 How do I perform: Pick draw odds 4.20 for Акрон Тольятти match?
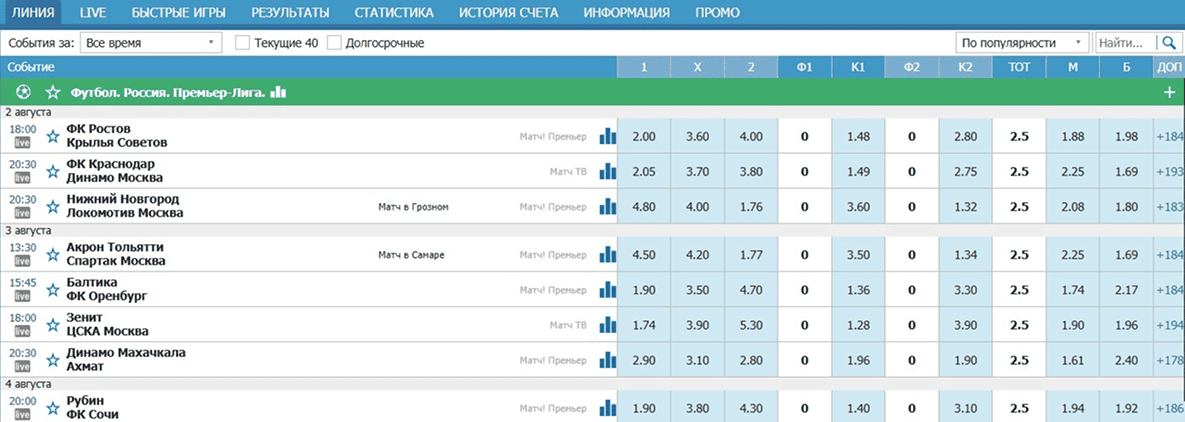point(697,254)
